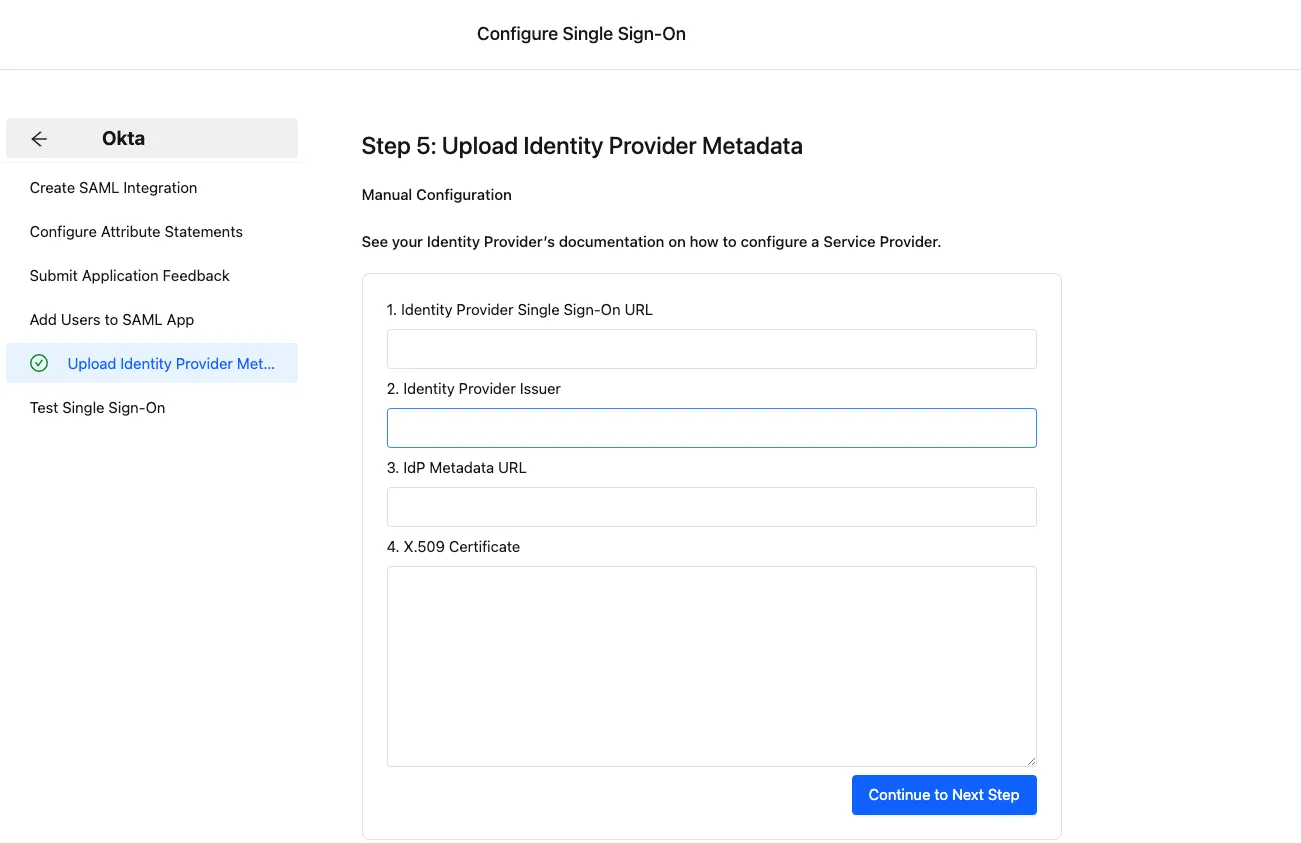The image size is (1301, 843).
Task: Click the resize handle of the certificate box
Action: 1031,760
